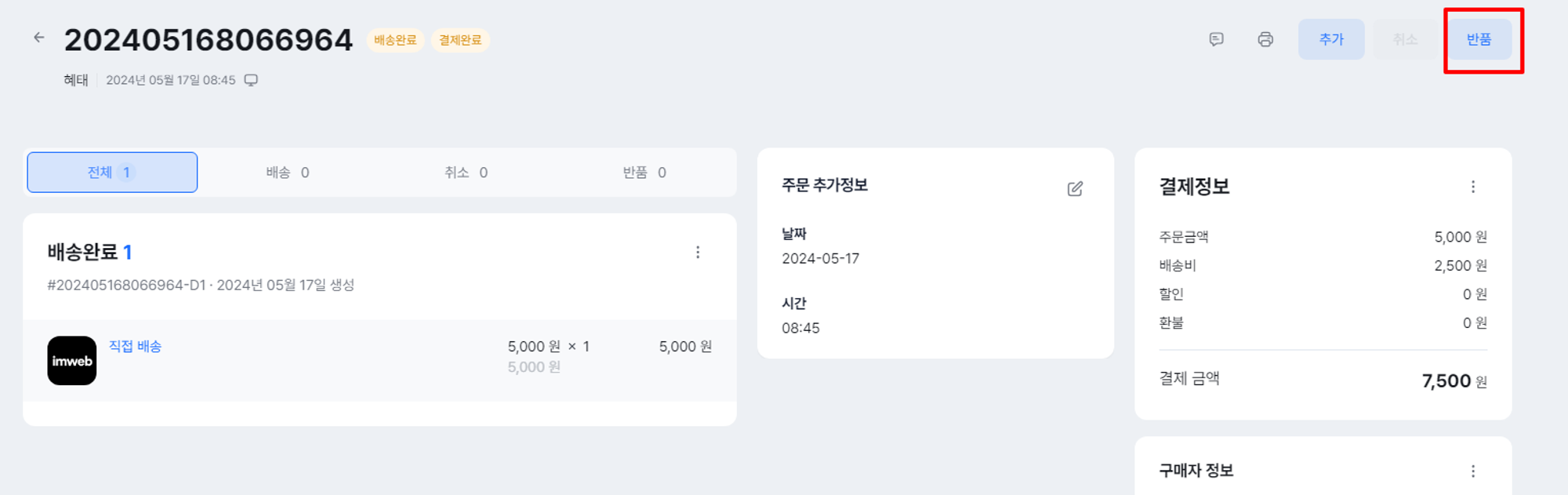This screenshot has width=1568, height=495.
Task: Edit 주문 추가정보 with pencil icon
Action: [x=1075, y=188]
